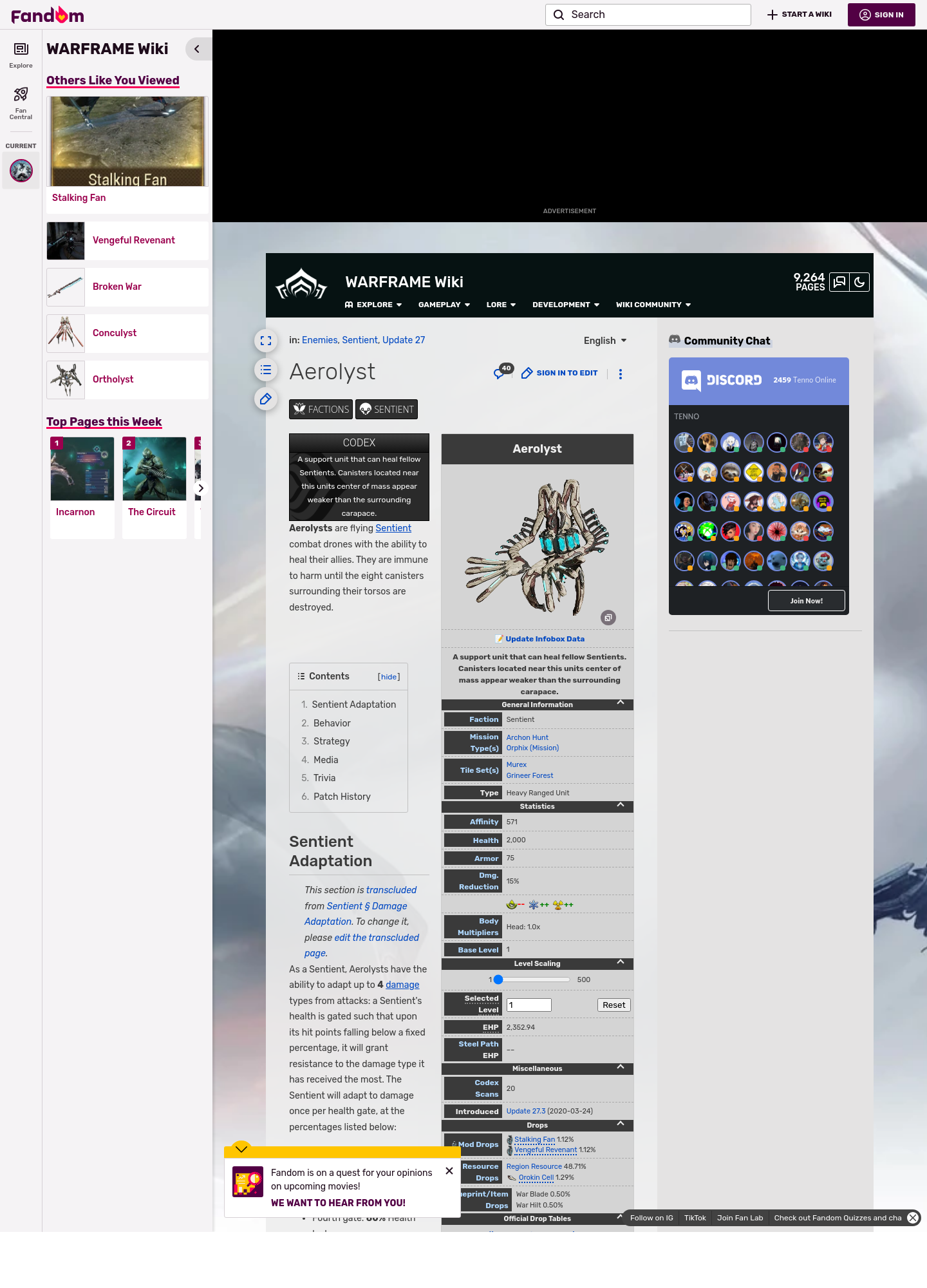This screenshot has height=1288, width=927.
Task: Open The Circuit top page thumbnail
Action: [154, 469]
